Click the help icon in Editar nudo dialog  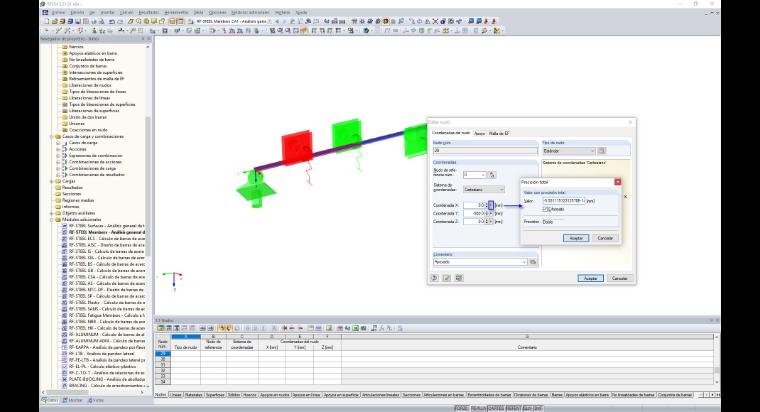(435, 278)
